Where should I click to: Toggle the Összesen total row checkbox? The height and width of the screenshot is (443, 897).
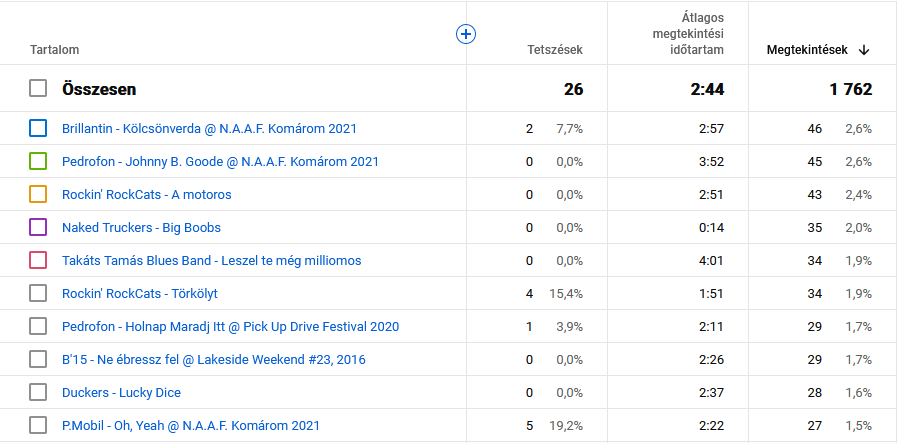(38, 89)
